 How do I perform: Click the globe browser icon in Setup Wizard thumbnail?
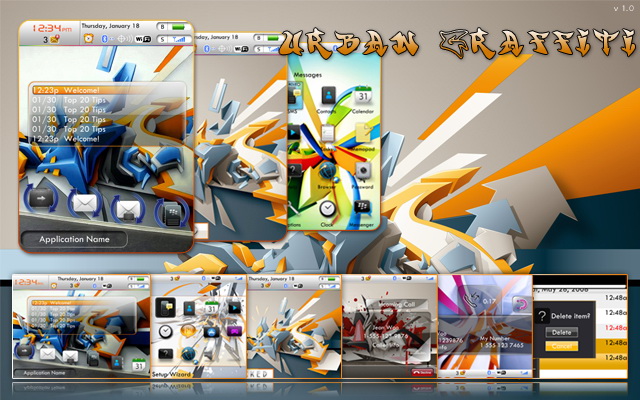188,353
